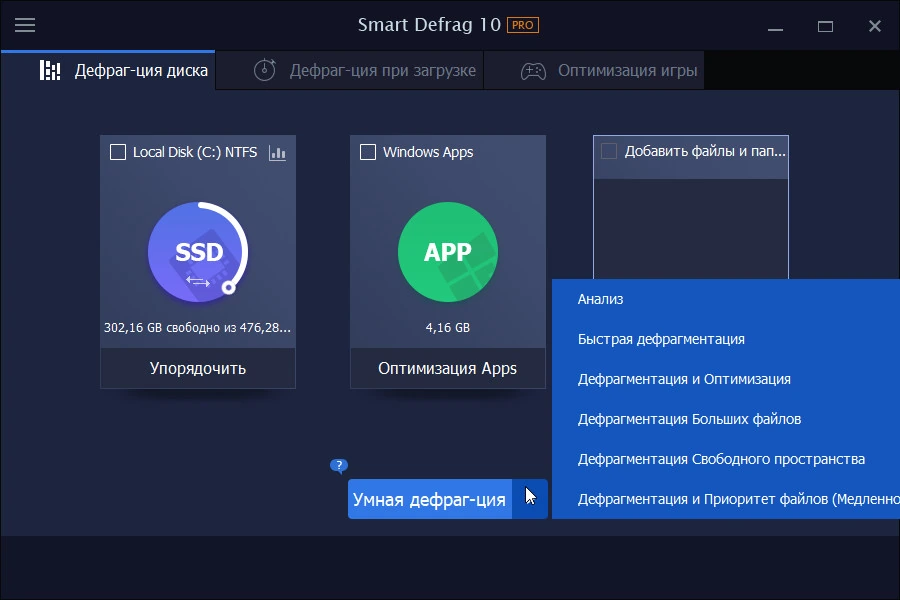This screenshot has width=900, height=600.
Task: Choose Быстрая дефрагментация menu entry
Action: point(726,339)
